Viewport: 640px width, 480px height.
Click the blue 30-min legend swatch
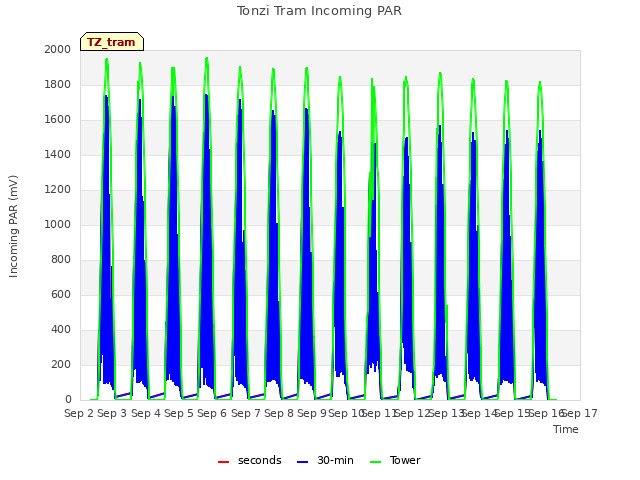(x=302, y=462)
